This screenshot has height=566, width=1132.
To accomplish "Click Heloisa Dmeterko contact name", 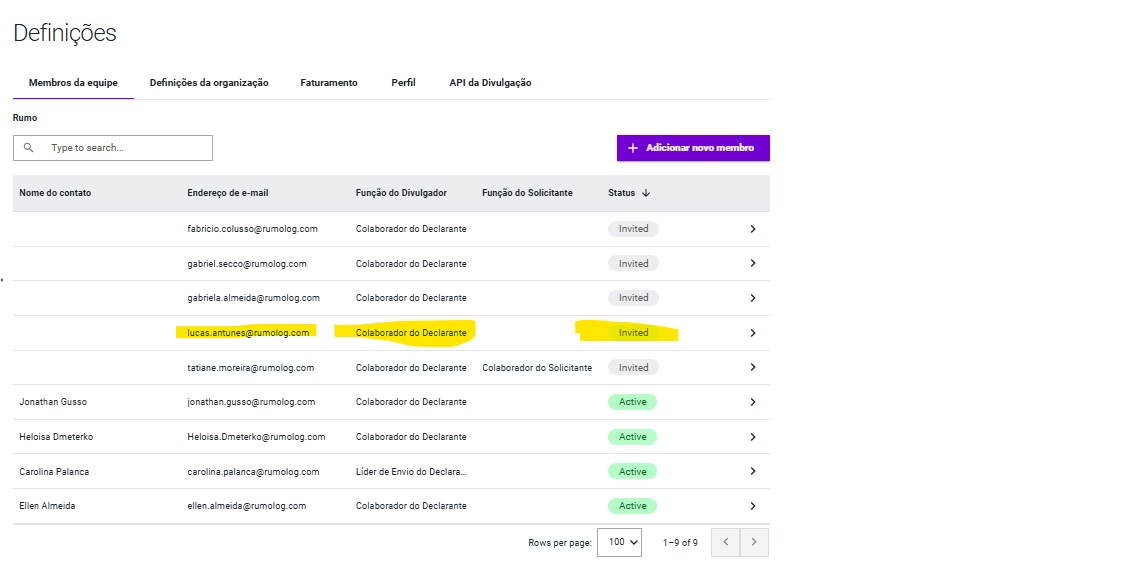I will coord(56,437).
